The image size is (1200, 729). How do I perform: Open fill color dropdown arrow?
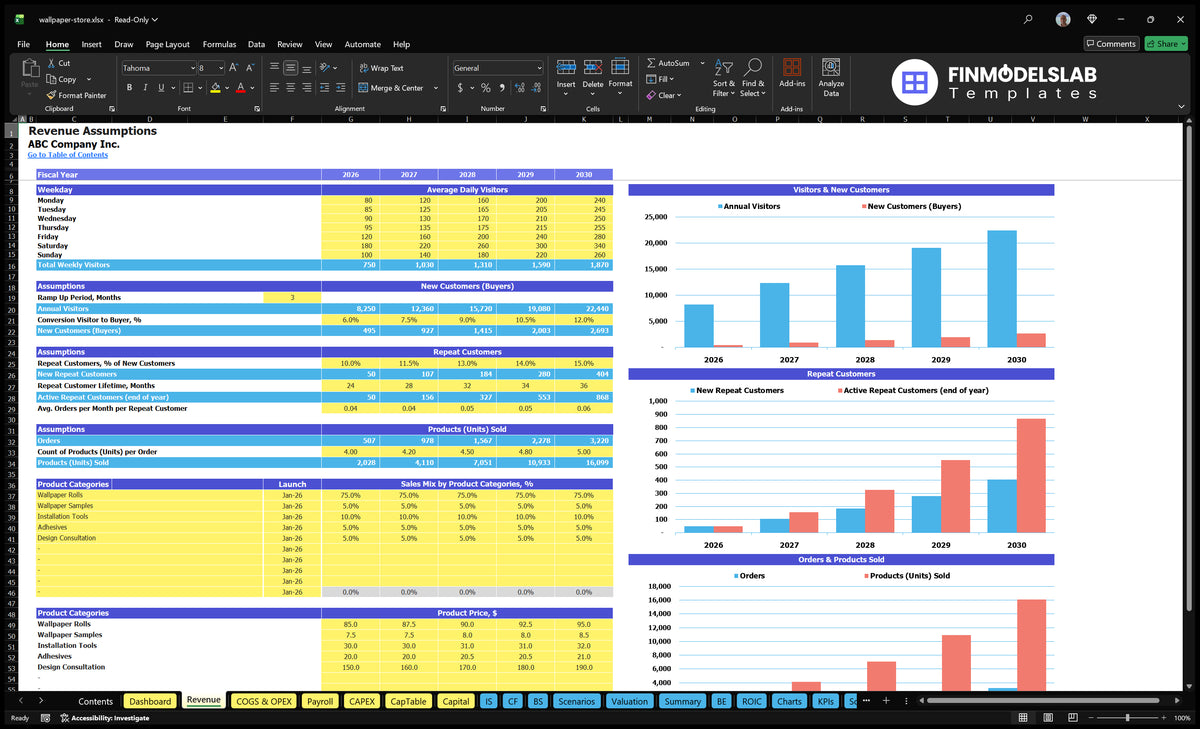click(226, 88)
